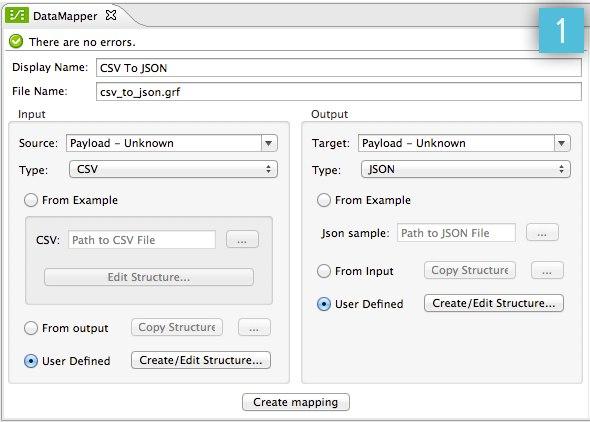Click the Create mapping button
This screenshot has width=590, height=422.
tap(296, 402)
